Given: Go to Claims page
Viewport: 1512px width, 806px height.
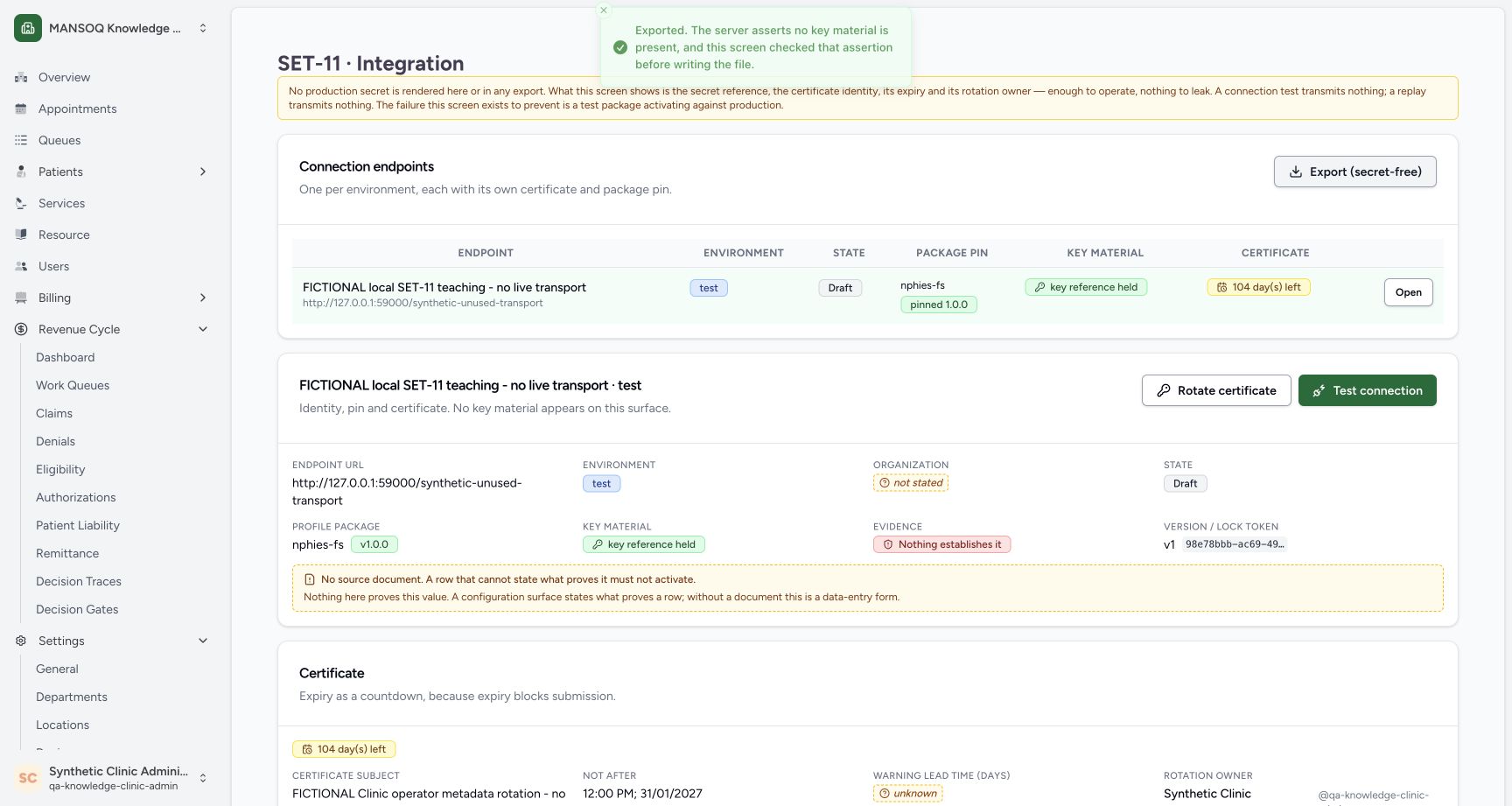Looking at the screenshot, I should (x=54, y=413).
